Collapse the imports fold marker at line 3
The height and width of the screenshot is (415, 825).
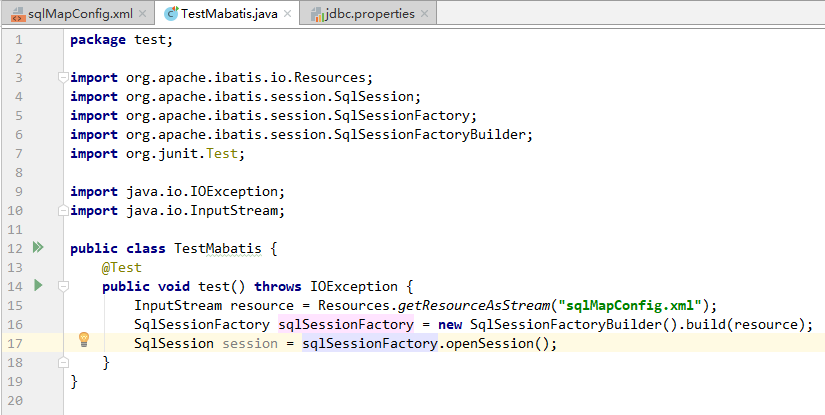(x=63, y=78)
